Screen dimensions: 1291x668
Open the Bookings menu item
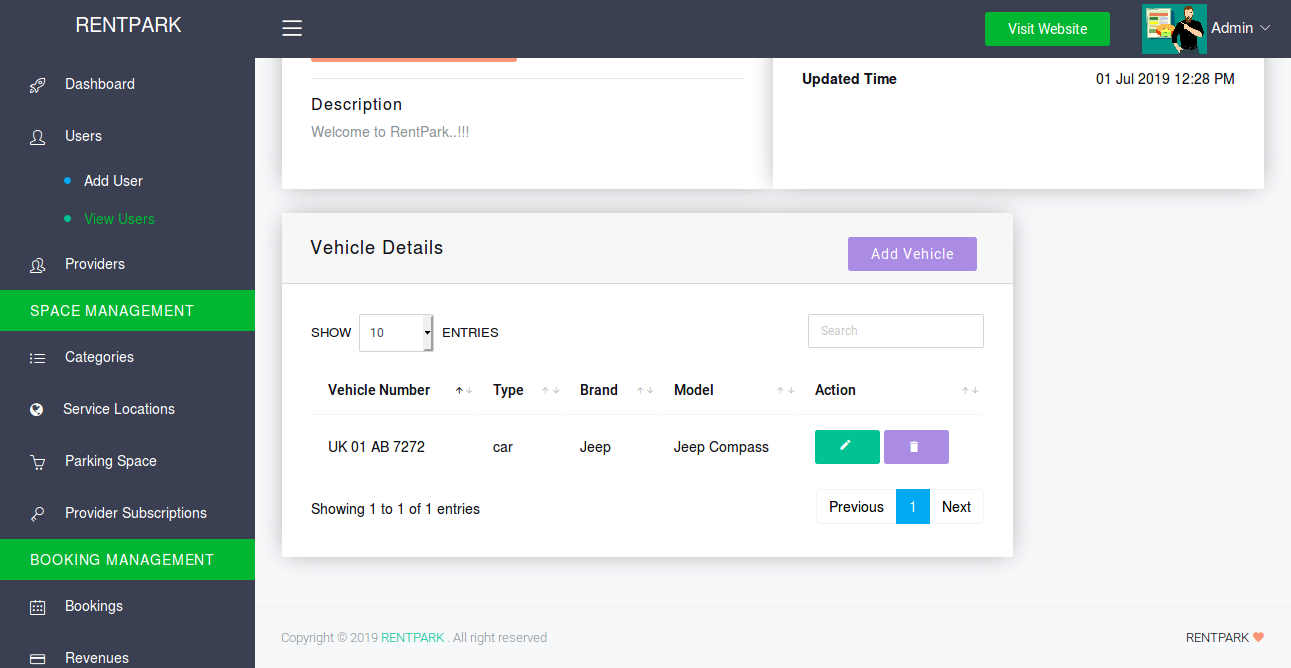pos(94,606)
